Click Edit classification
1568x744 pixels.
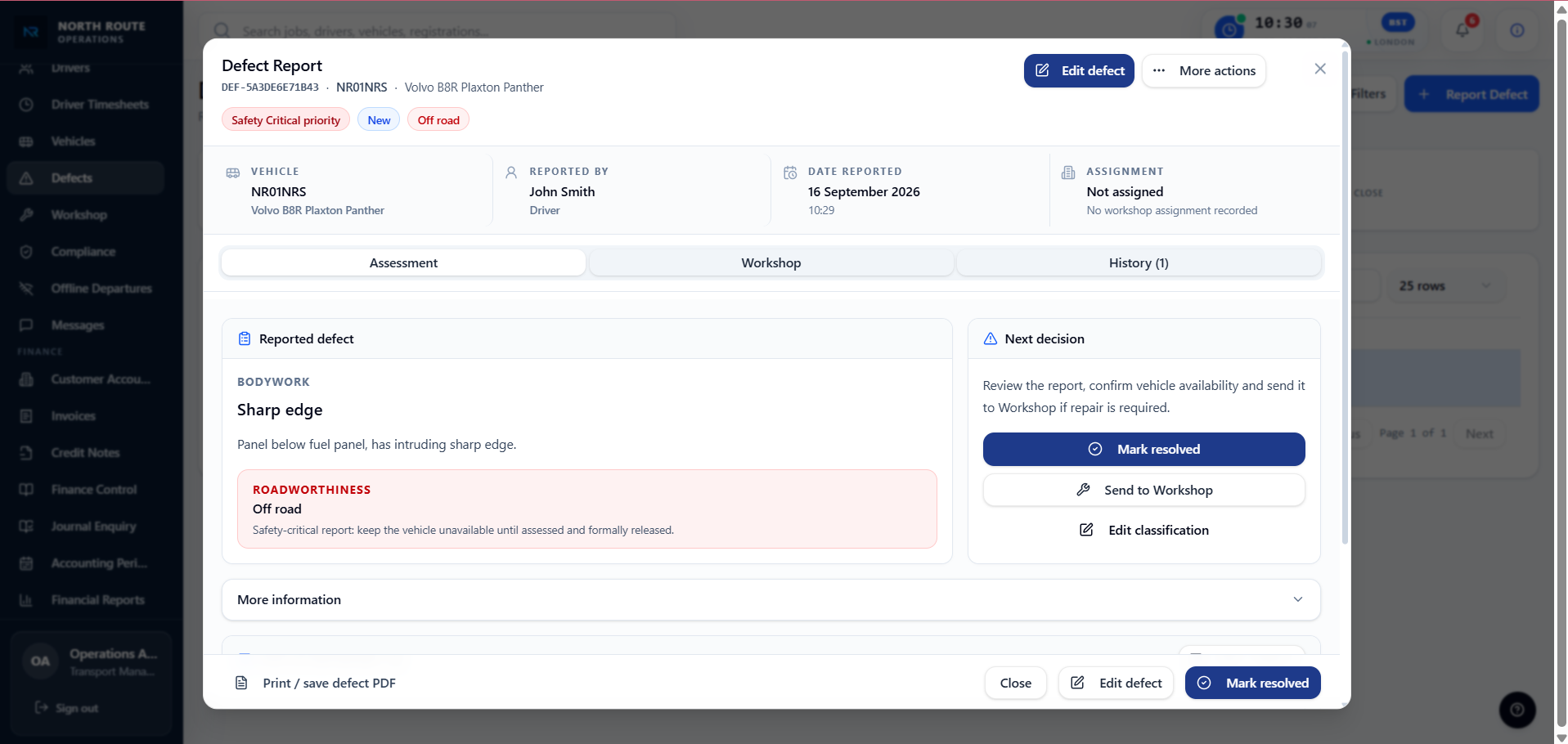pos(1143,531)
